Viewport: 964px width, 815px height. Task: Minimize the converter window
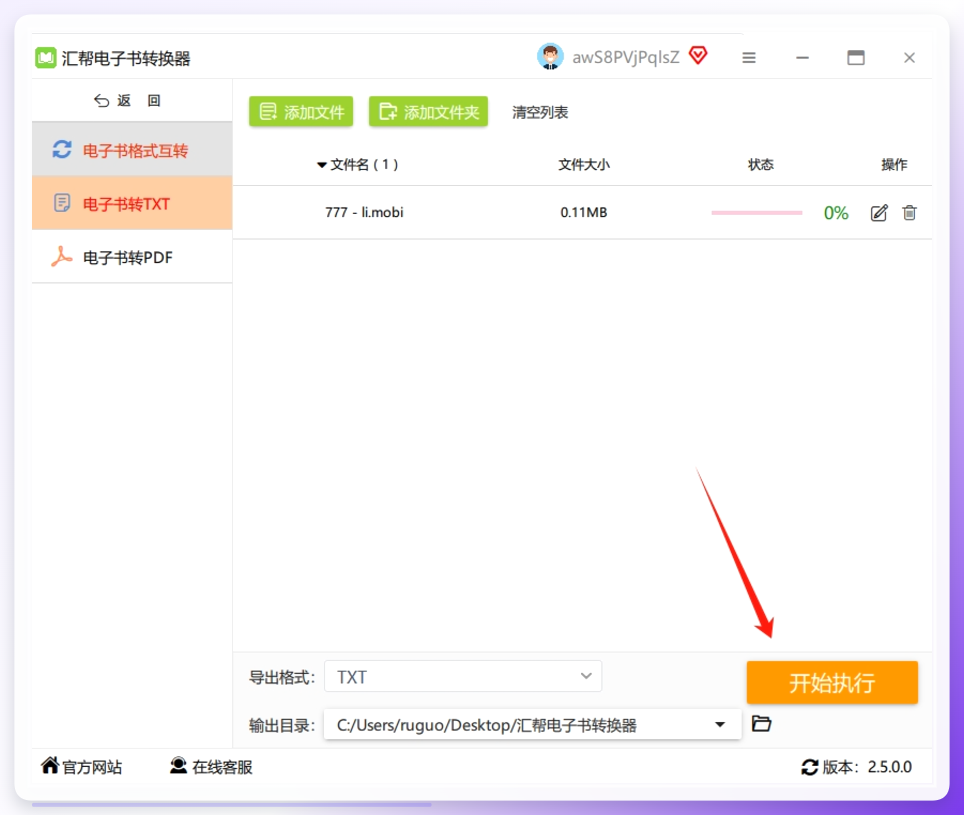[x=802, y=58]
